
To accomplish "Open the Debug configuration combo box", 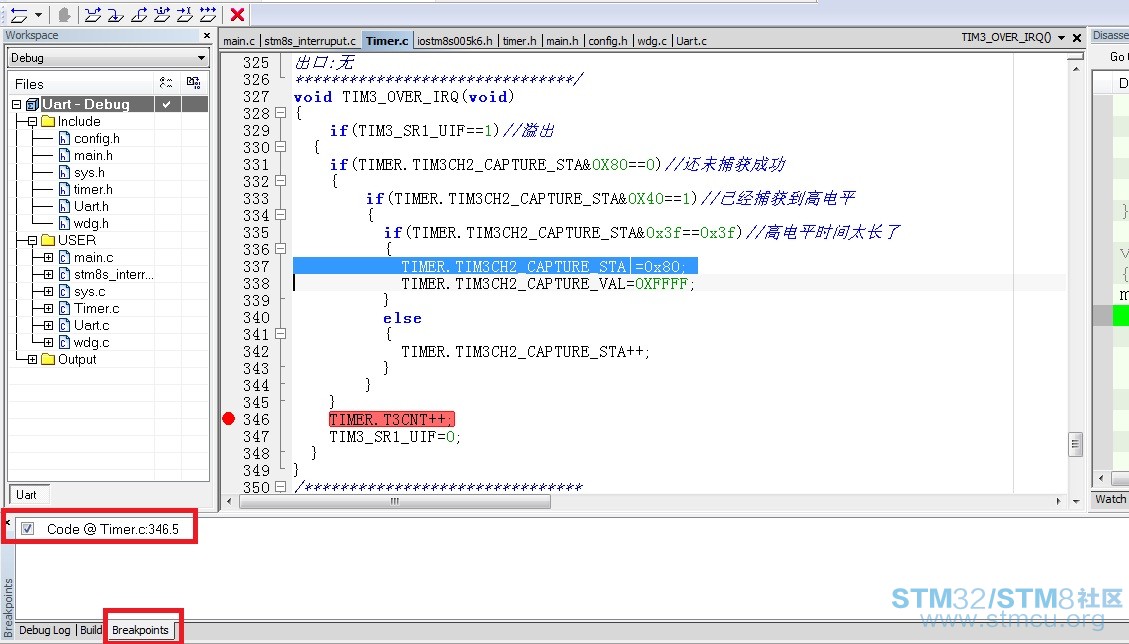I will [x=107, y=58].
